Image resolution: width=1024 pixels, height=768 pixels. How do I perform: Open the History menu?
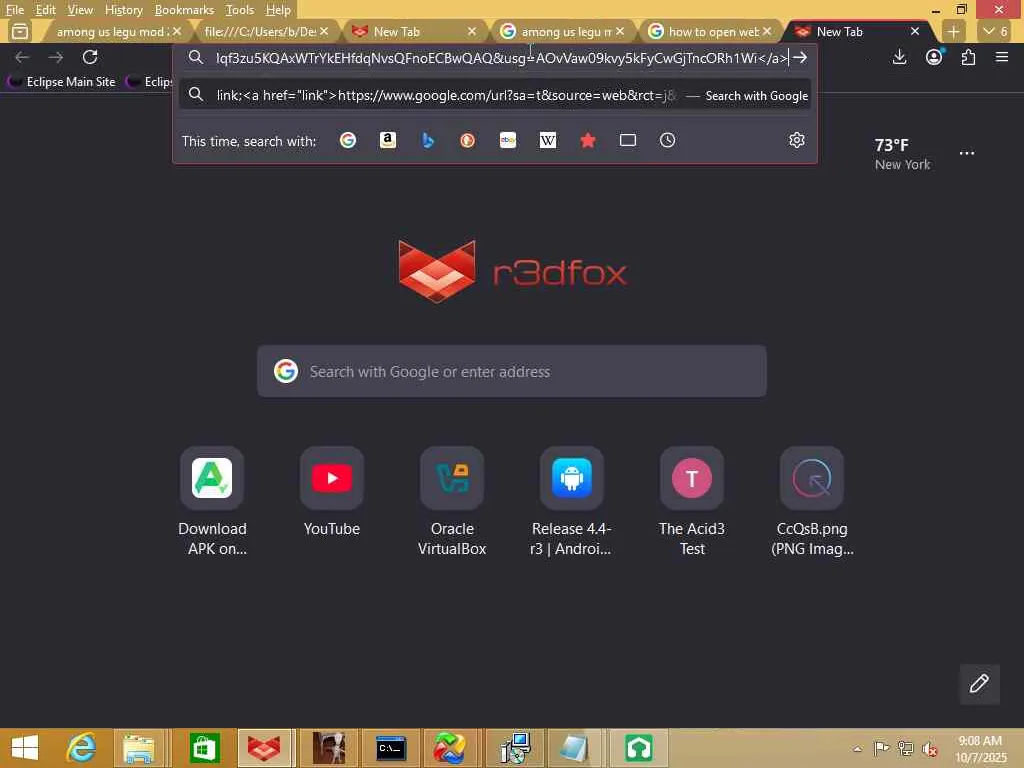[x=123, y=10]
